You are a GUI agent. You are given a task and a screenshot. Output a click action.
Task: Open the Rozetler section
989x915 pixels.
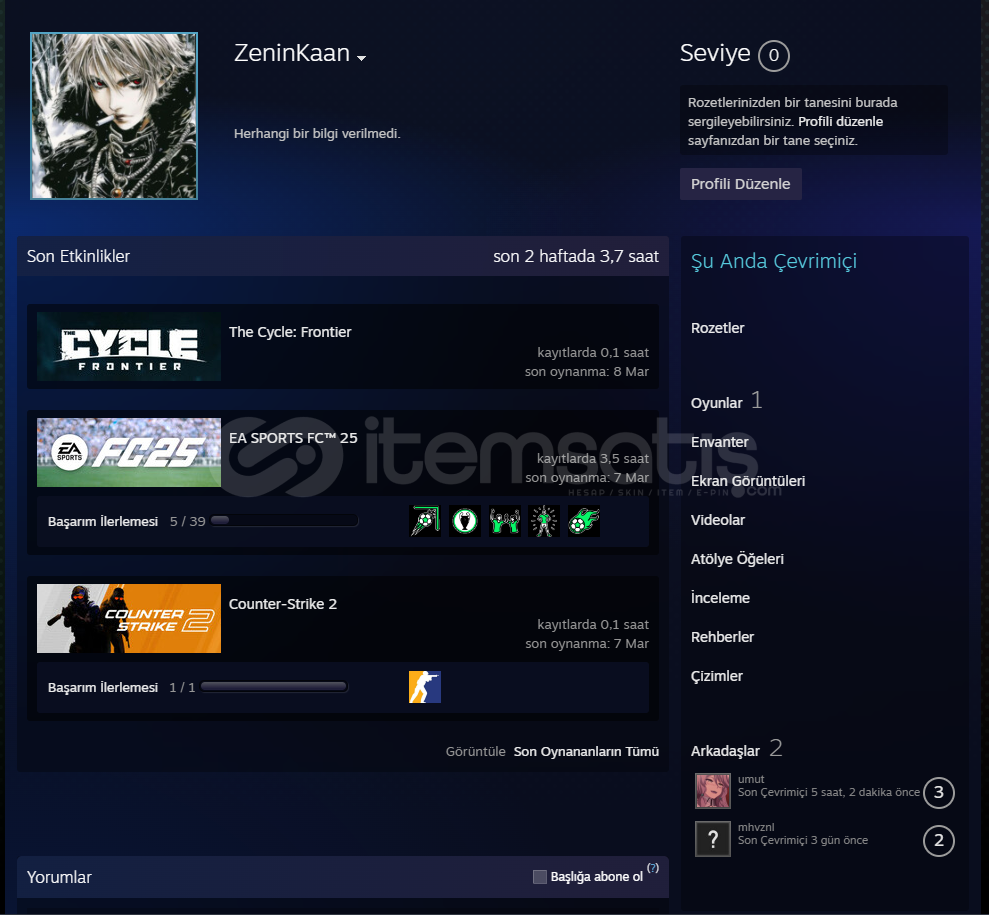[717, 328]
